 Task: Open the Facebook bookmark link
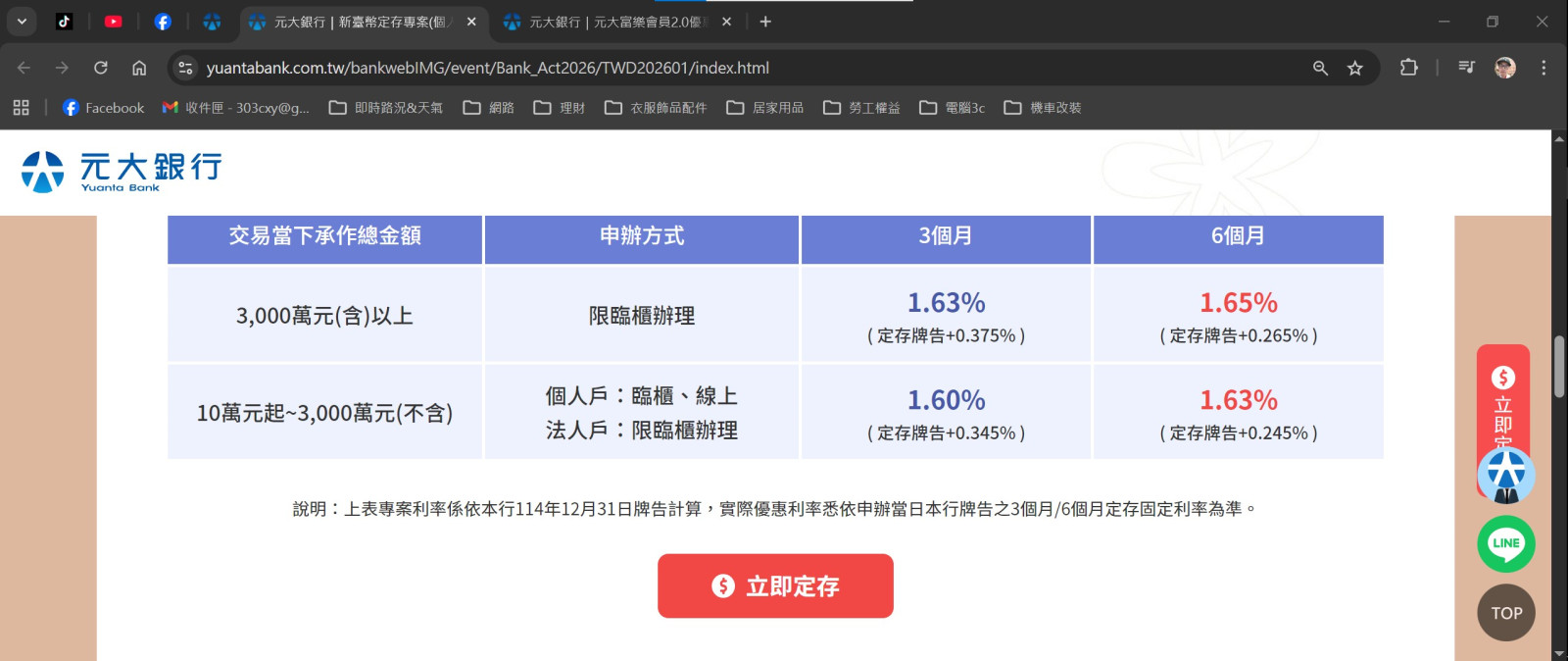pyautogui.click(x=103, y=108)
